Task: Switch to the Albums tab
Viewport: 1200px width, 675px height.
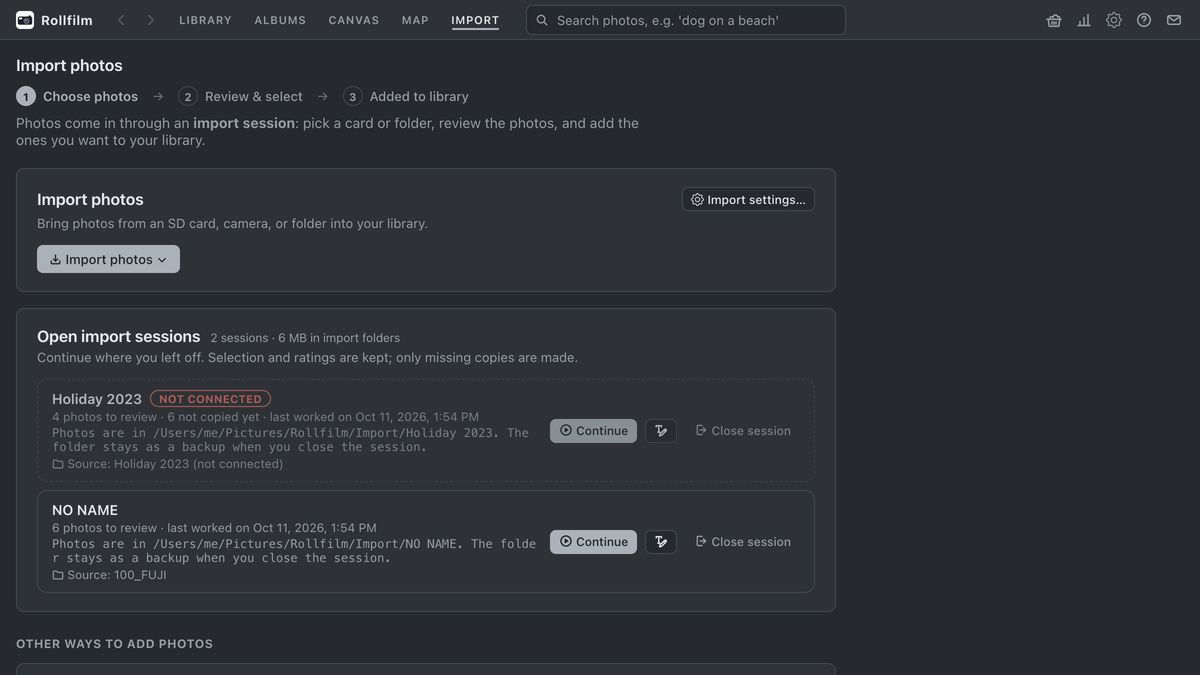Action: tap(280, 20)
